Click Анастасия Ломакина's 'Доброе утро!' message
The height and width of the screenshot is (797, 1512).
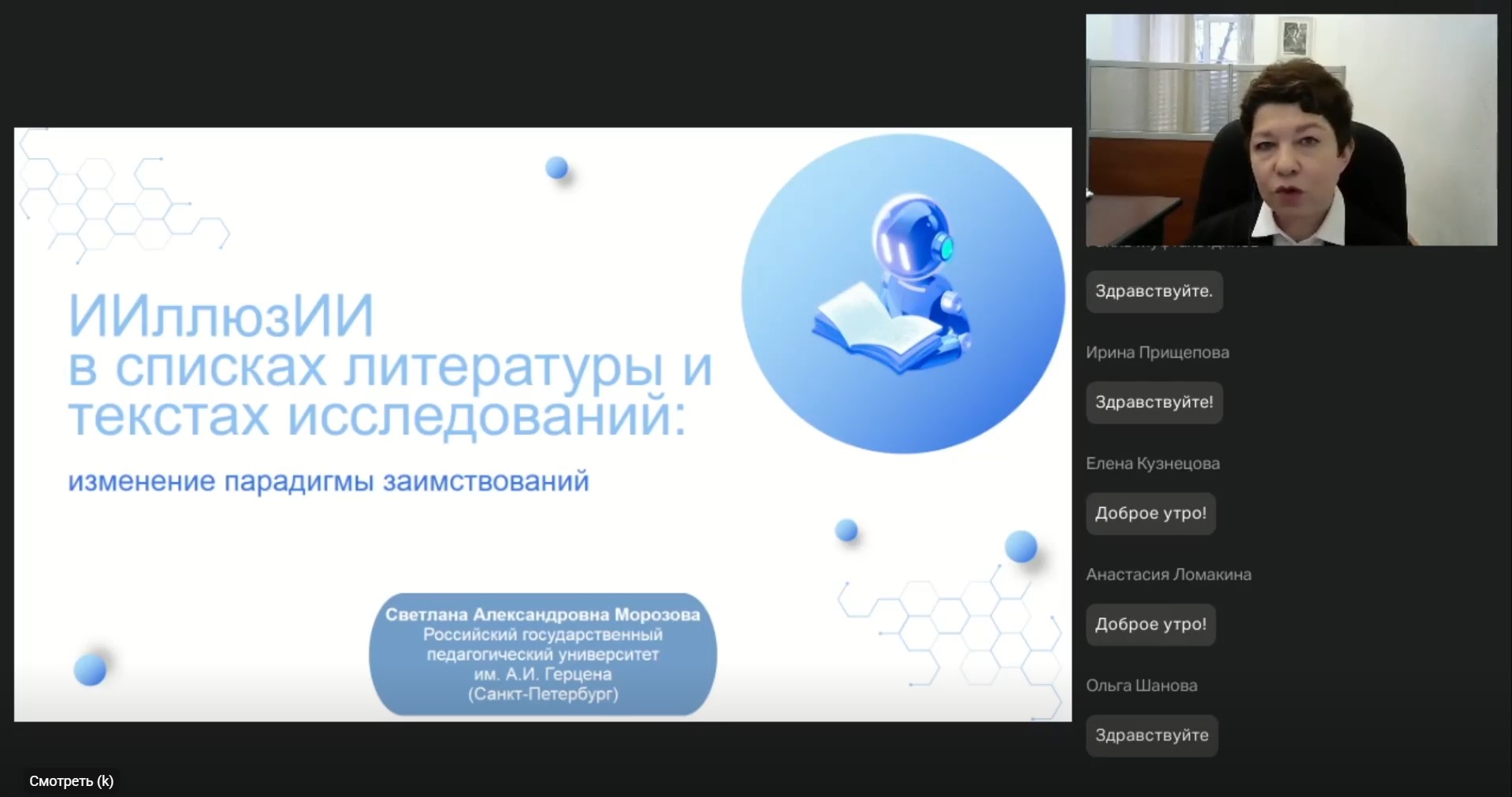click(1150, 625)
